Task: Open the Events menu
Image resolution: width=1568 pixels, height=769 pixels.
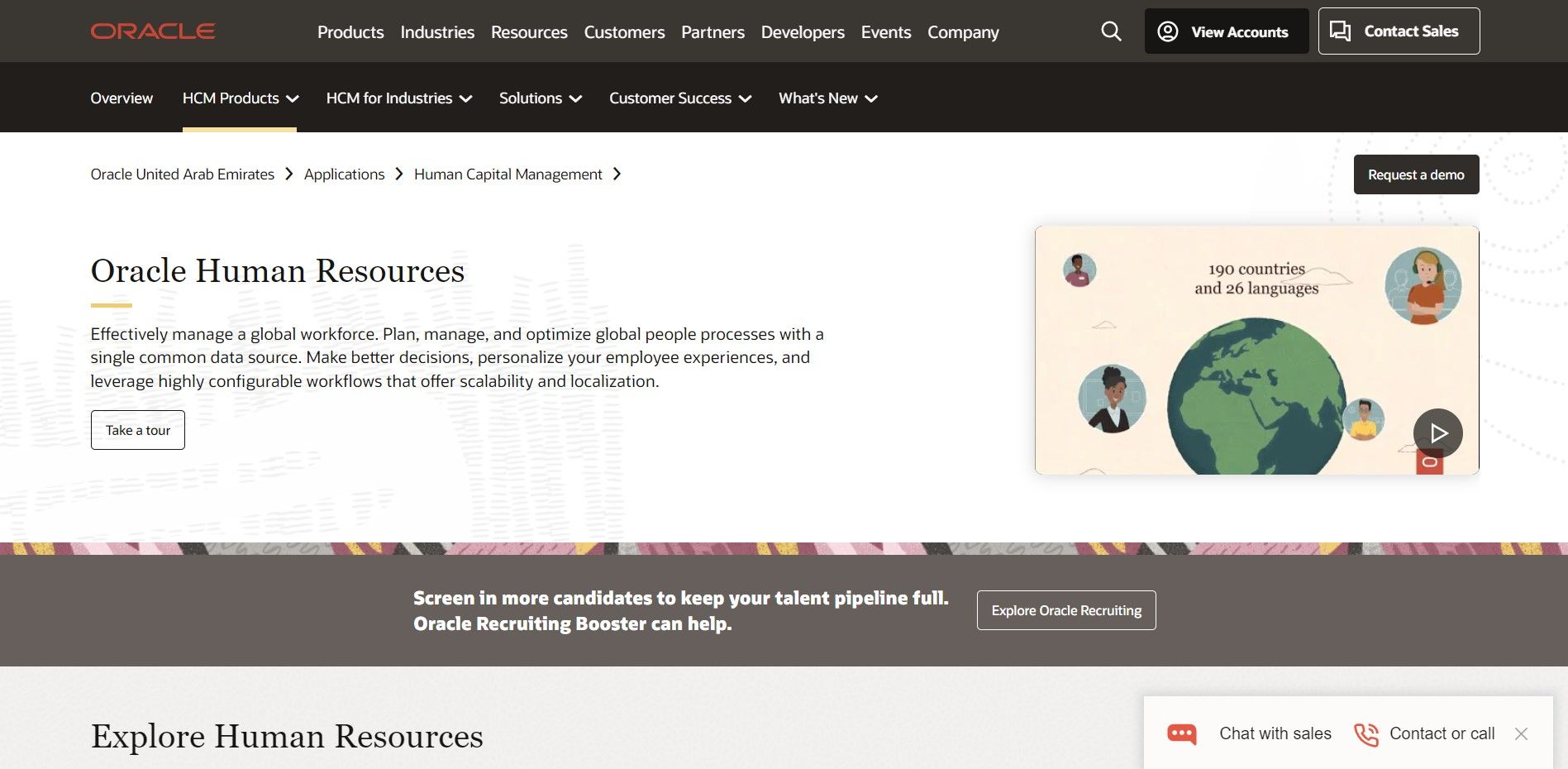Action: click(886, 32)
